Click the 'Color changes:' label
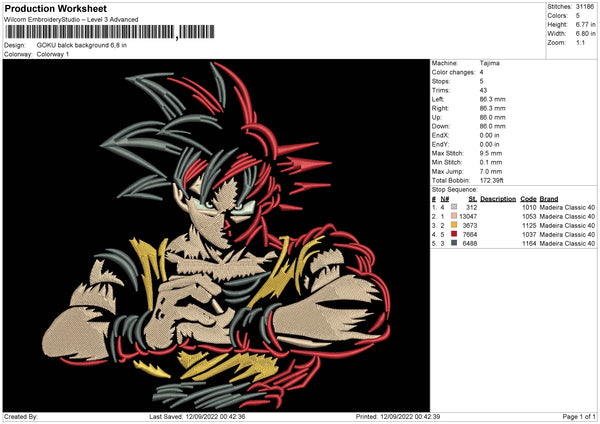The height and width of the screenshot is (424, 600). click(453, 72)
